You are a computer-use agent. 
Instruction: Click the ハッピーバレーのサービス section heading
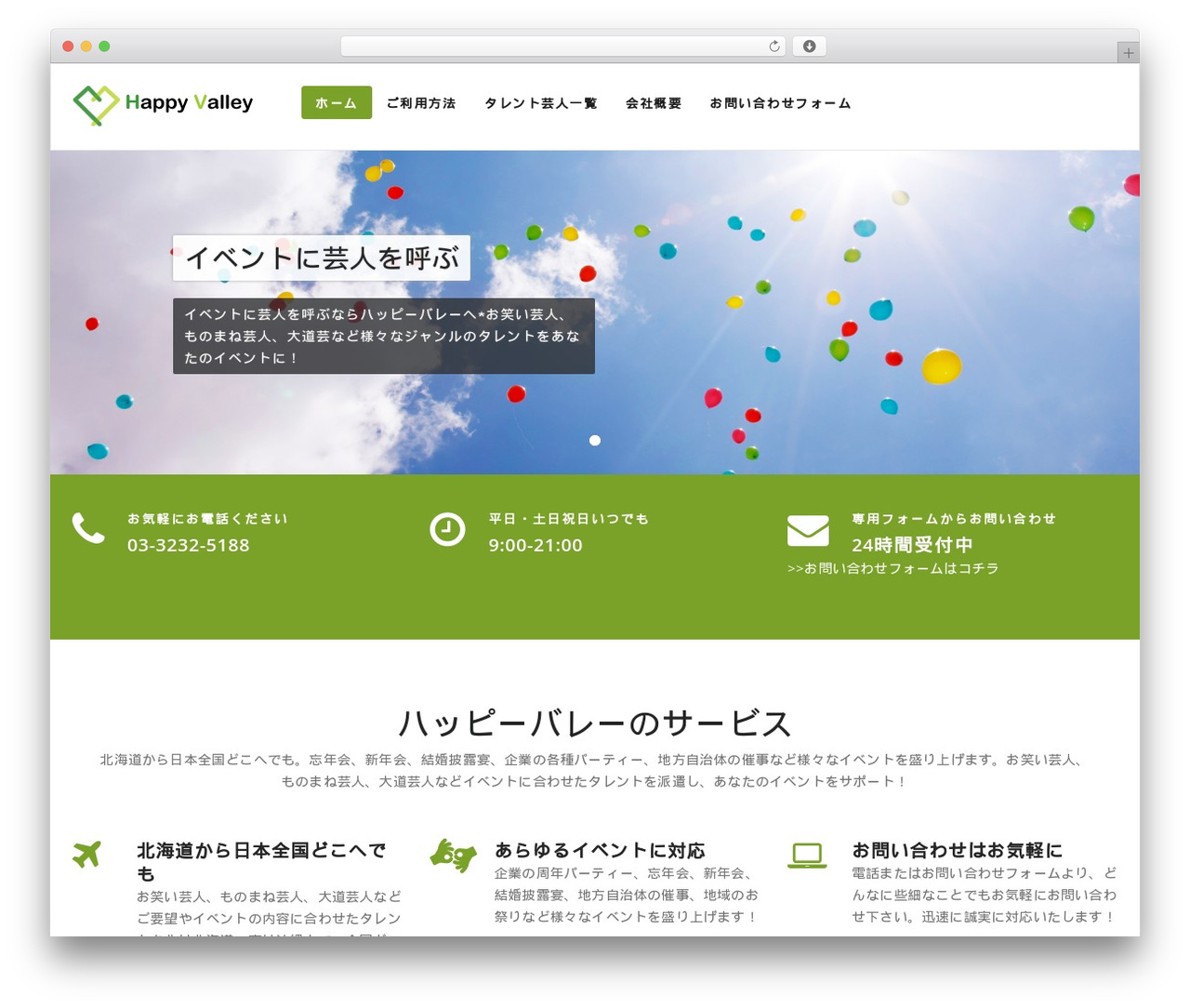[595, 723]
